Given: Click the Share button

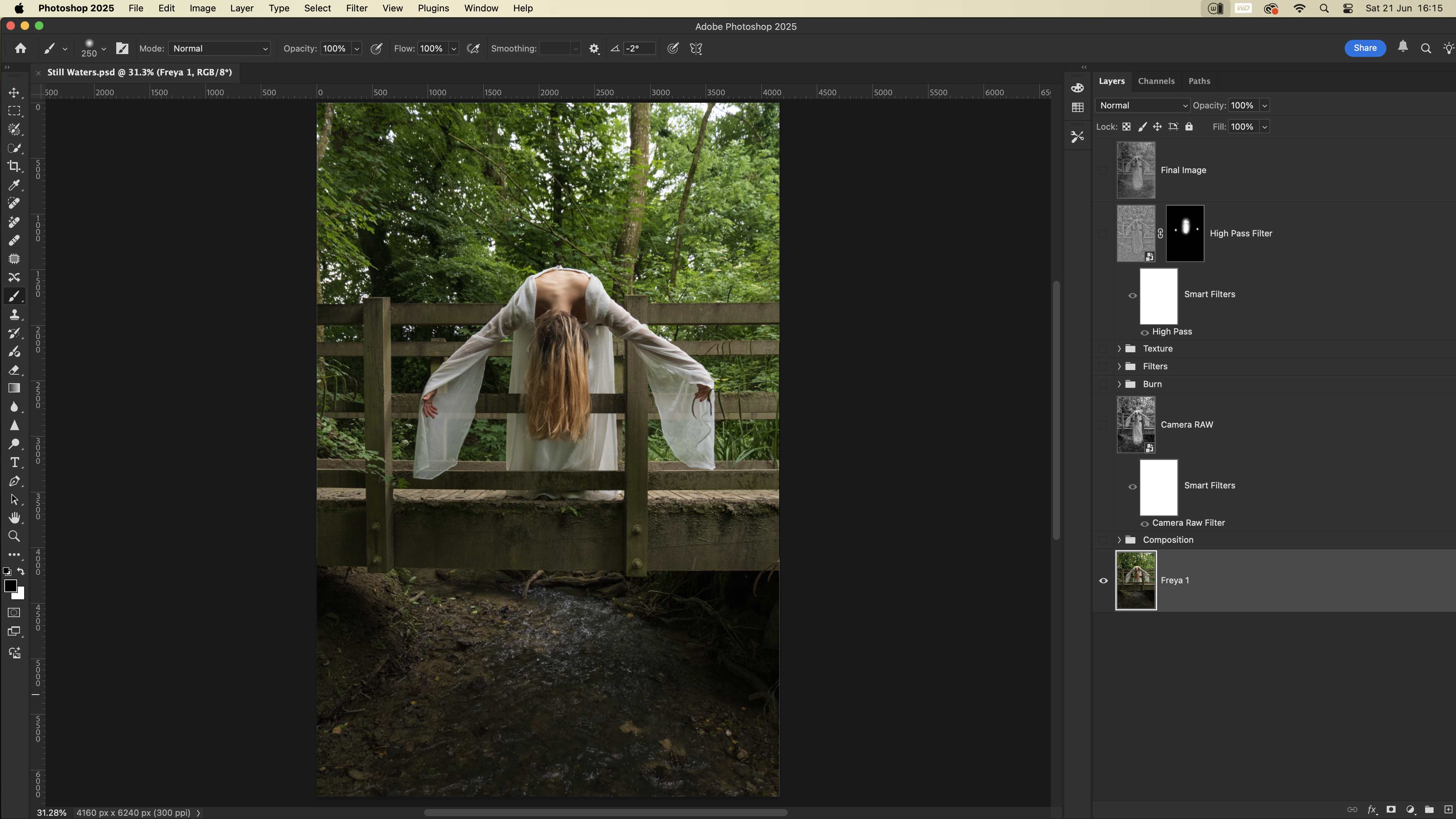Looking at the screenshot, I should pos(1364,48).
